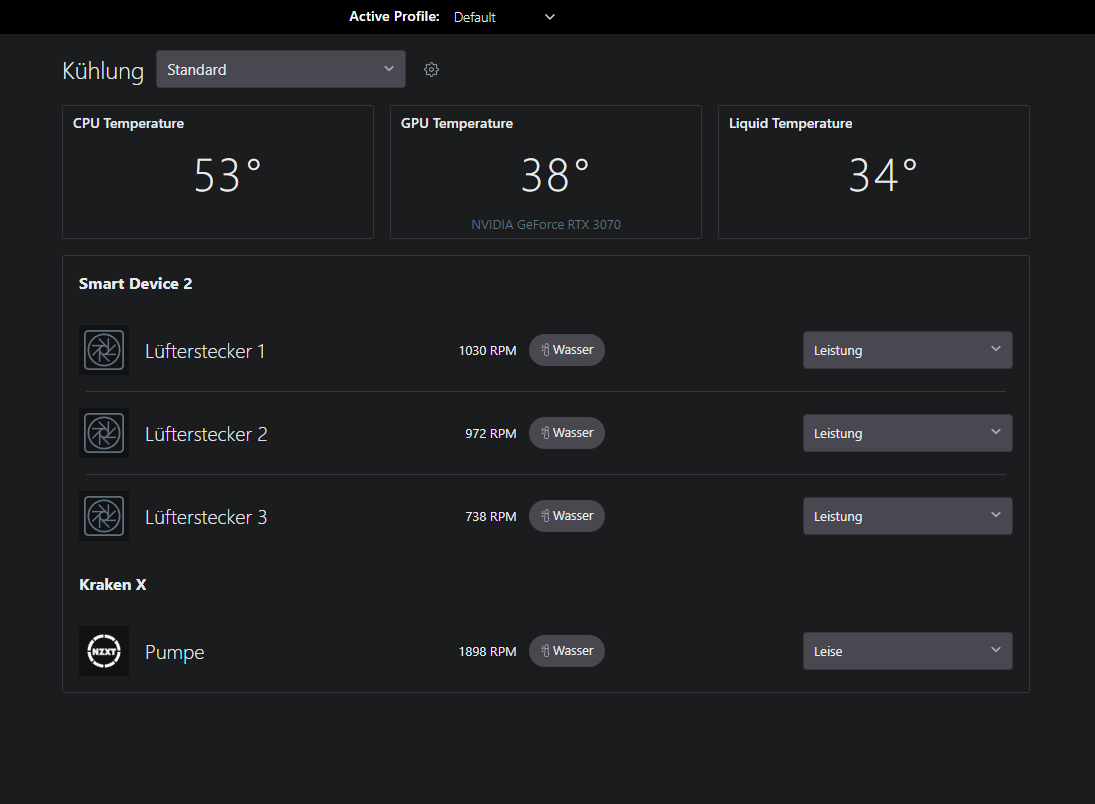Click the Kraken X heading
The height and width of the screenshot is (804, 1095).
pyautogui.click(x=112, y=585)
